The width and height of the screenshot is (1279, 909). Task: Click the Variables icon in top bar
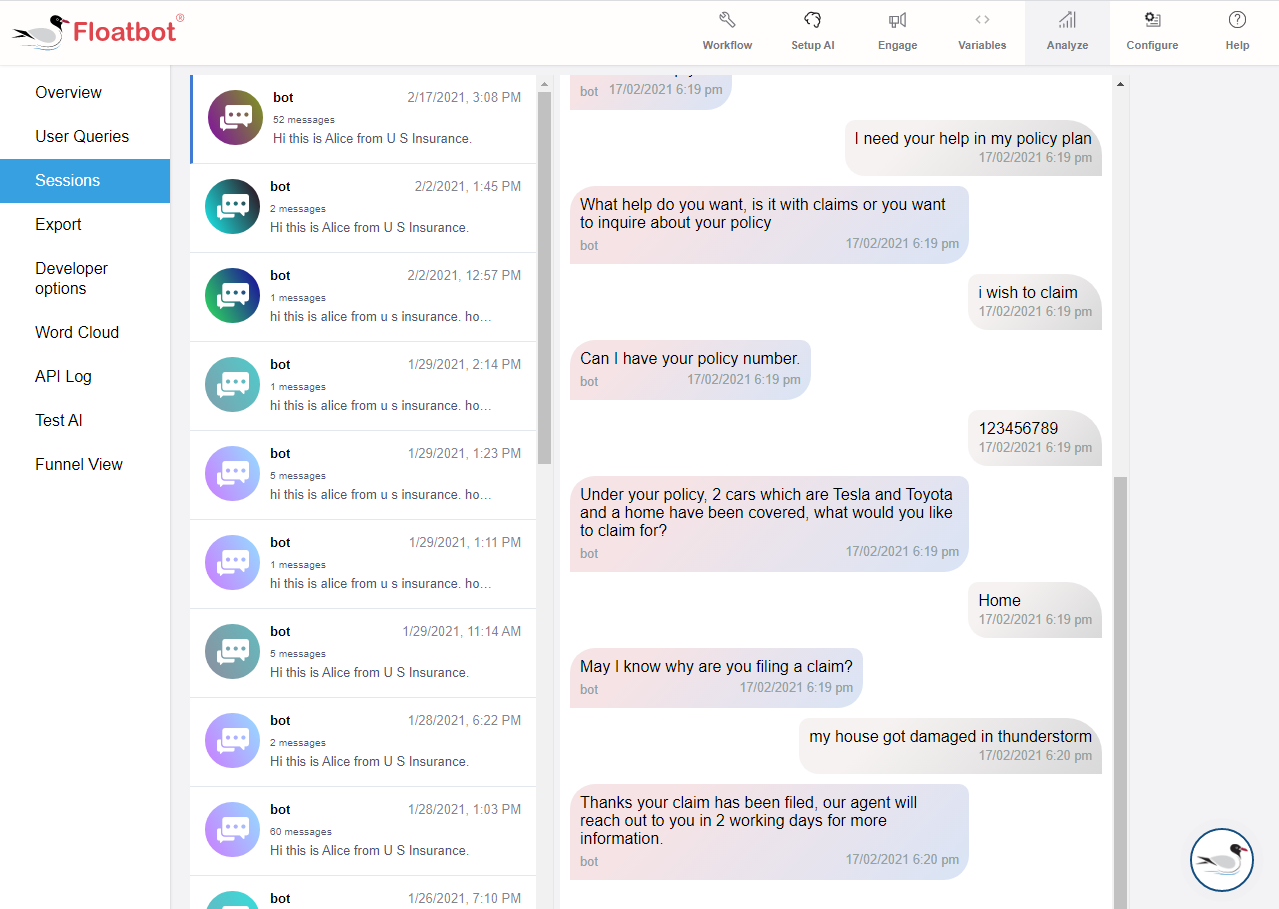981,30
